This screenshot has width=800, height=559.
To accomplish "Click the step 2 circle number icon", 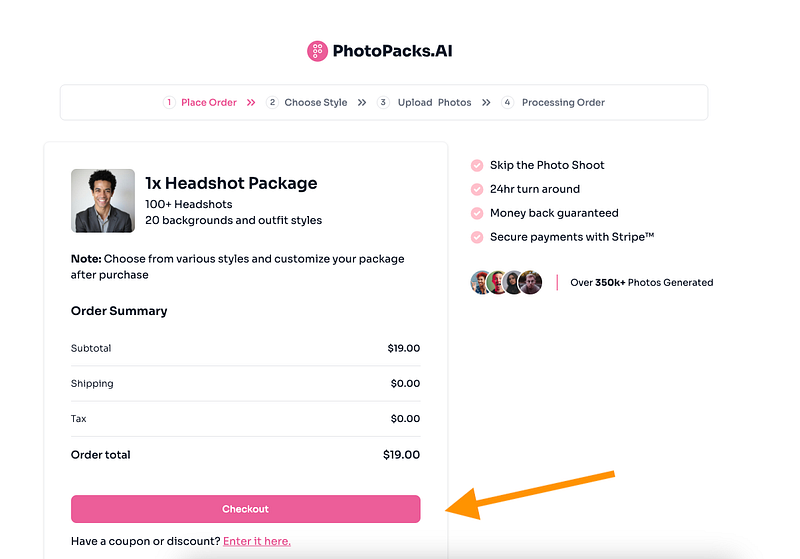I will pyautogui.click(x=272, y=102).
